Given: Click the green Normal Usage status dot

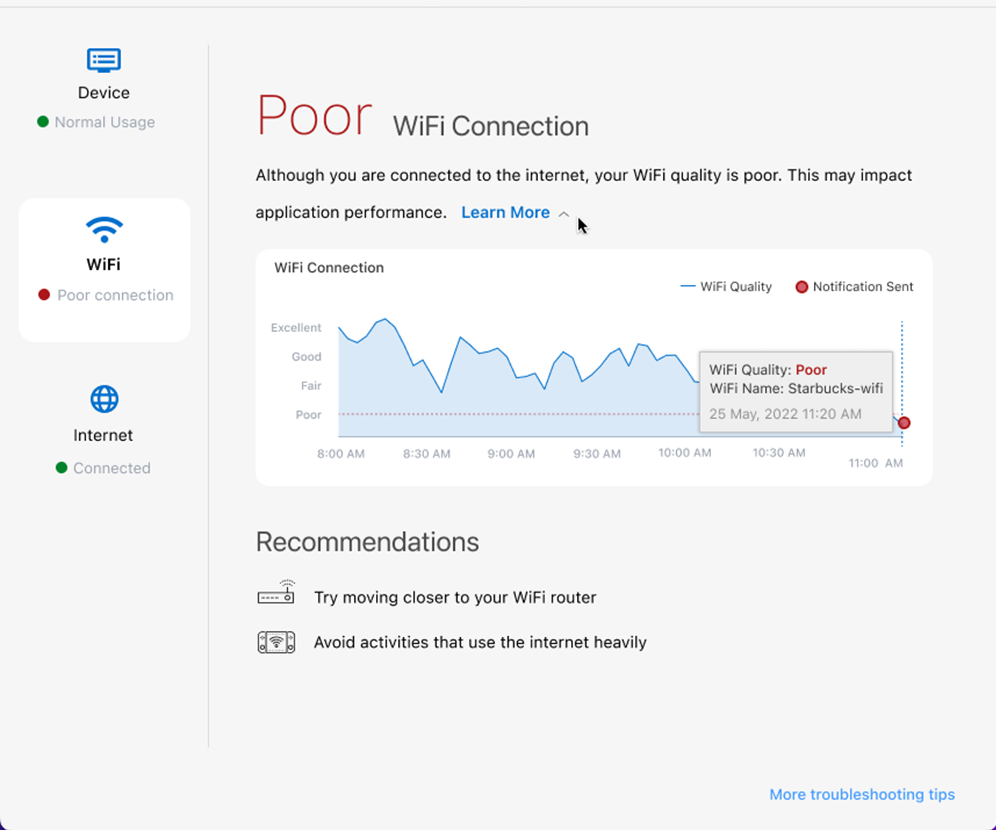Looking at the screenshot, I should pos(43,122).
